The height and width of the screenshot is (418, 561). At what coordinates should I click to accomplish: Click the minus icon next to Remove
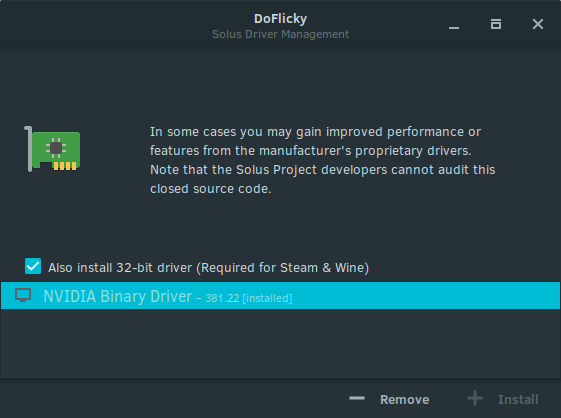357,398
